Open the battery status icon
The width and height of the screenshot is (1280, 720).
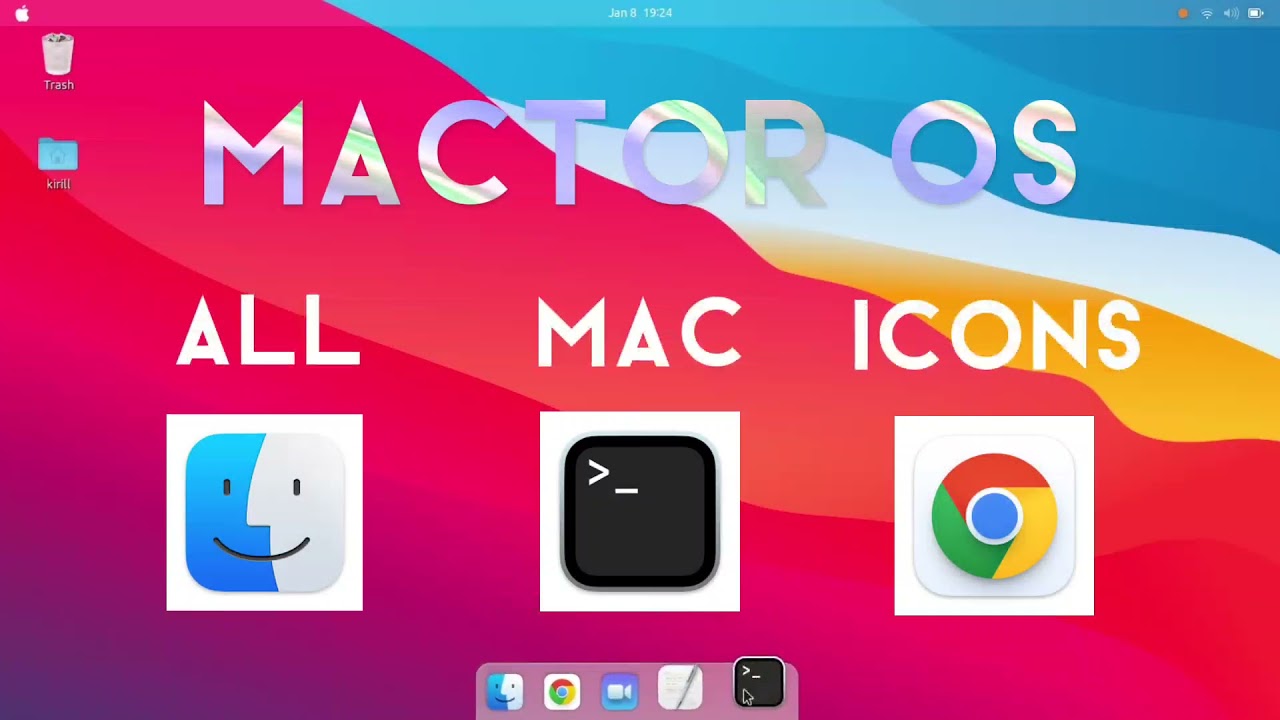click(x=1256, y=13)
